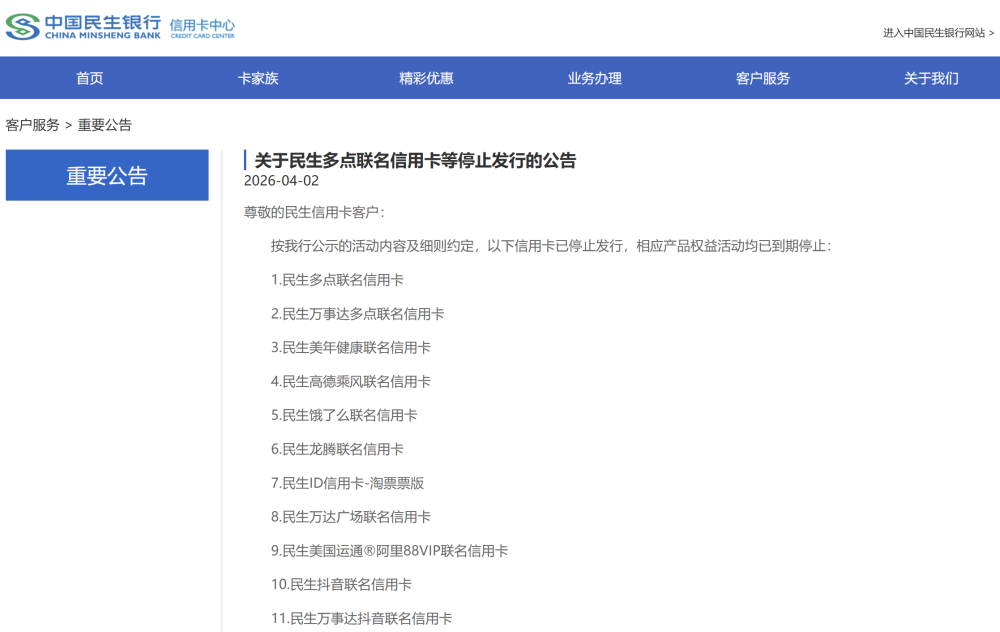Open the 客户服务 customer service menu
1000x632 pixels.
point(760,77)
